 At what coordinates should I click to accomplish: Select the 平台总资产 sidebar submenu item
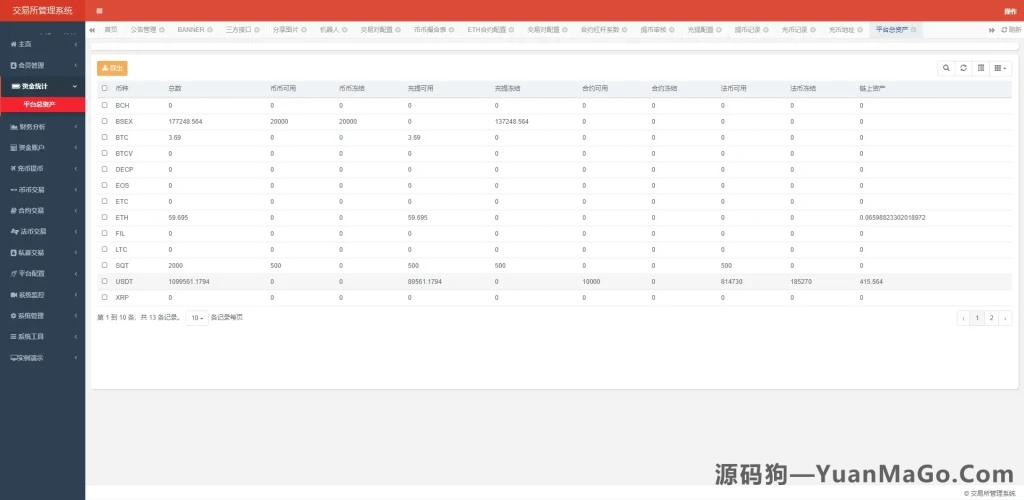[42, 104]
